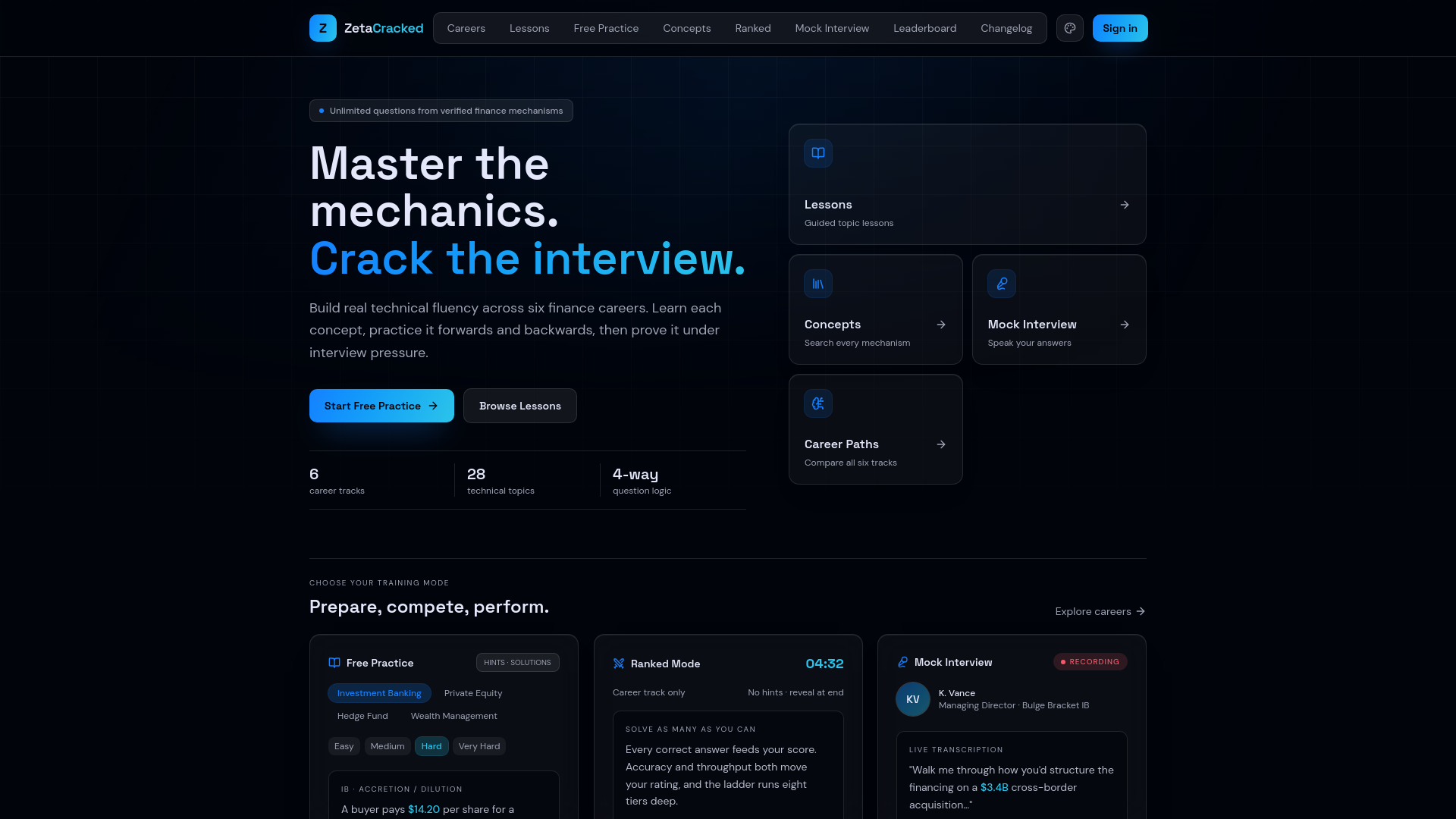Choose the Hard difficulty chip
Viewport: 1456px width, 819px height.
[431, 746]
